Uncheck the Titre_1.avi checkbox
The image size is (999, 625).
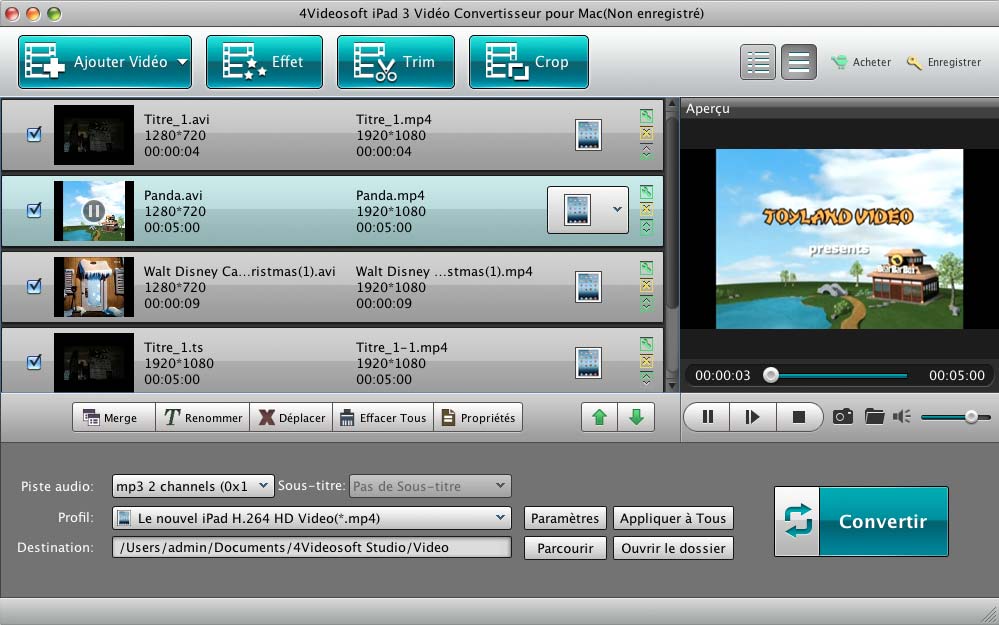[34, 134]
